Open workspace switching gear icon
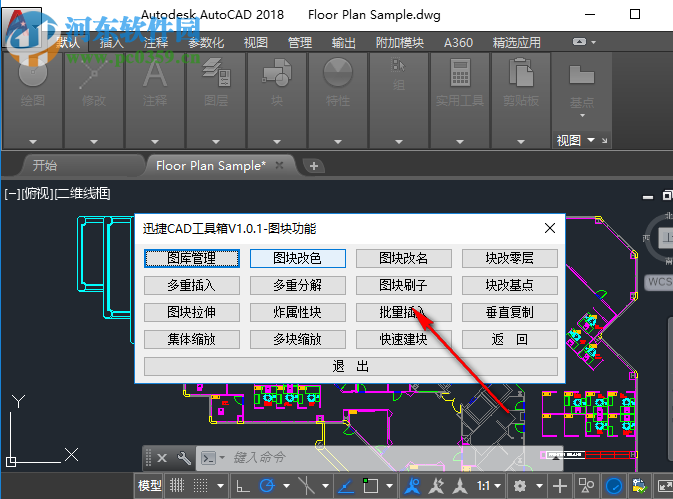The image size is (673, 499). pos(520,486)
